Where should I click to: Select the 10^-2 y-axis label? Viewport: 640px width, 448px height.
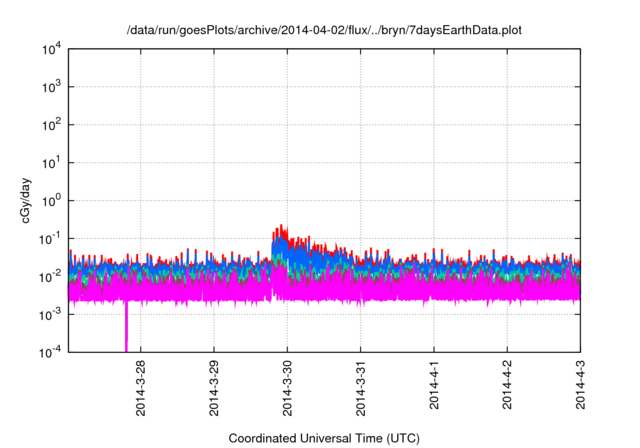click(51, 277)
